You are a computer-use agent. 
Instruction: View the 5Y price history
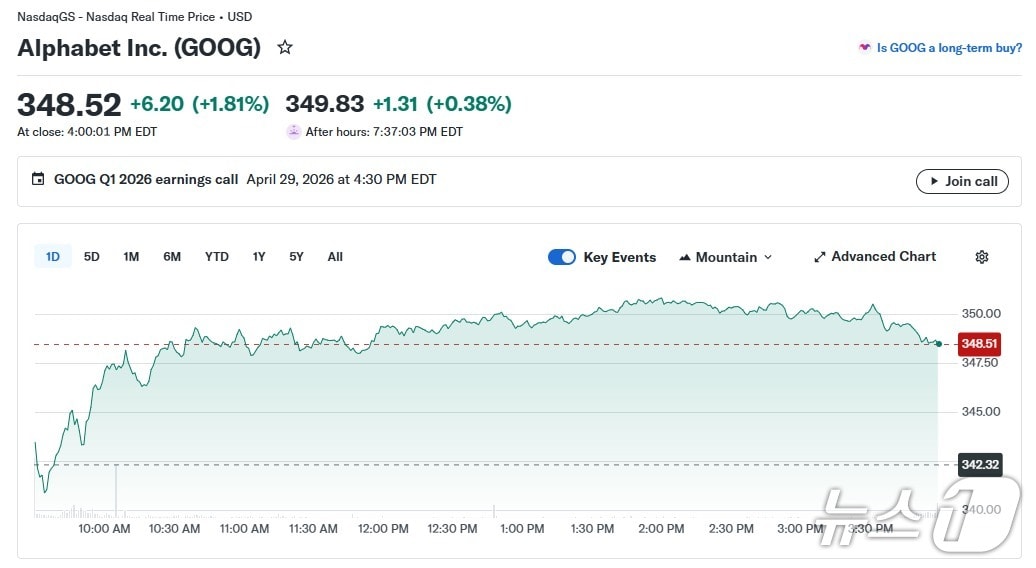click(296, 257)
